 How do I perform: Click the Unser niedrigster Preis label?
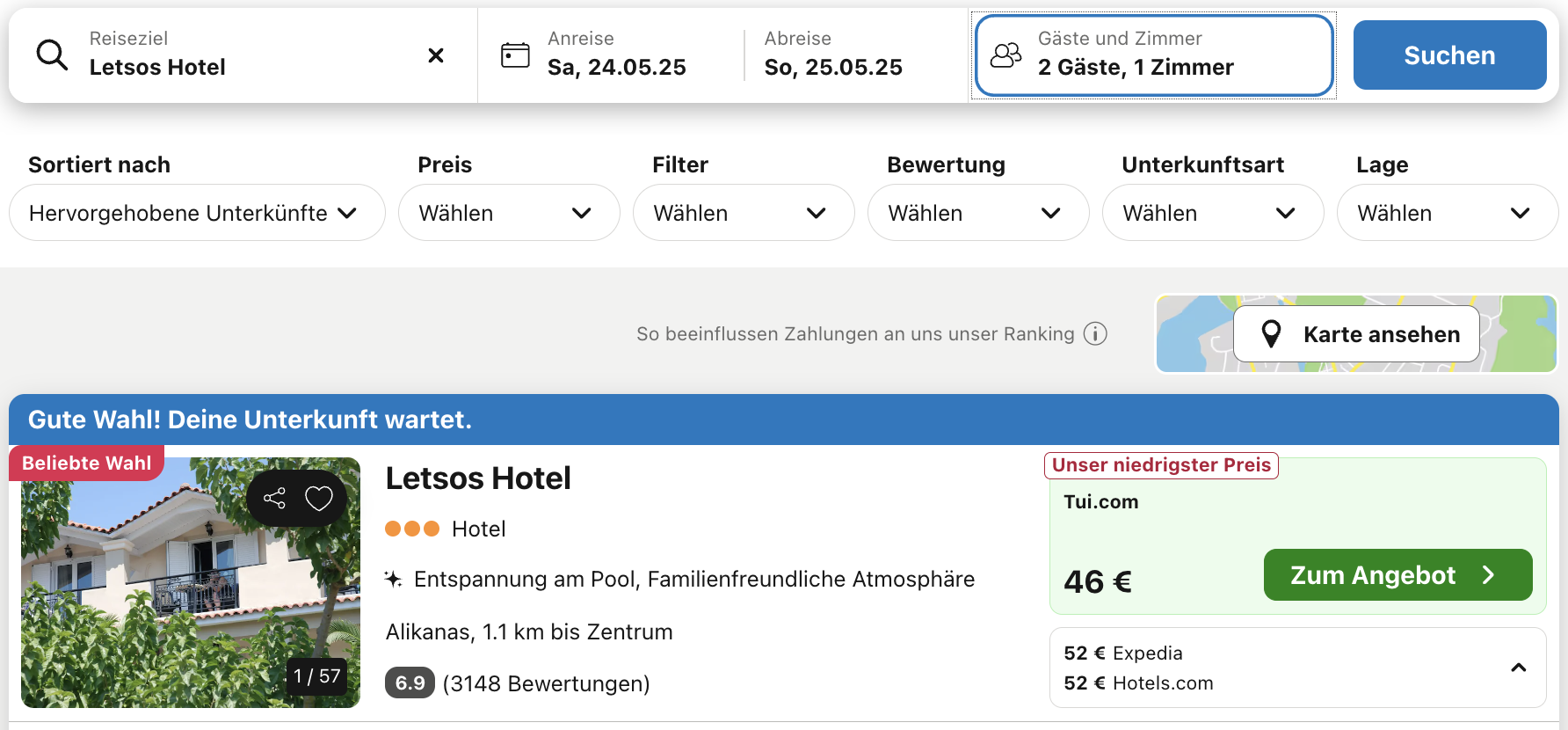point(1161,465)
